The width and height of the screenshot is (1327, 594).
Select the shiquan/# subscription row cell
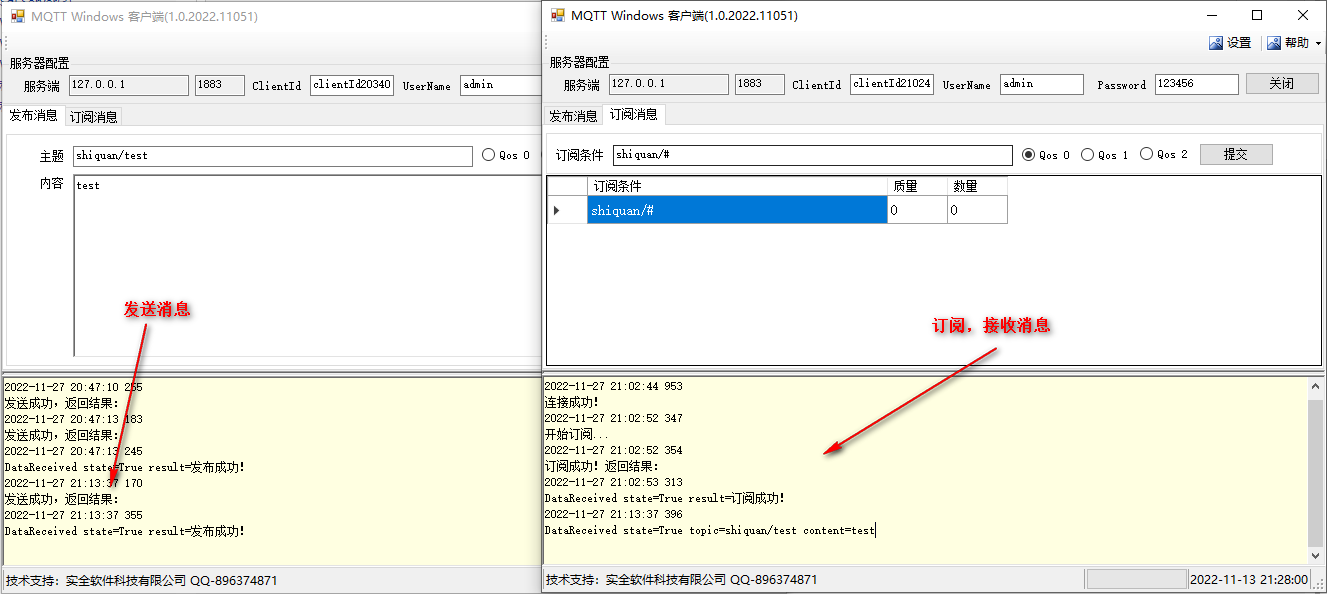pyautogui.click(x=737, y=210)
